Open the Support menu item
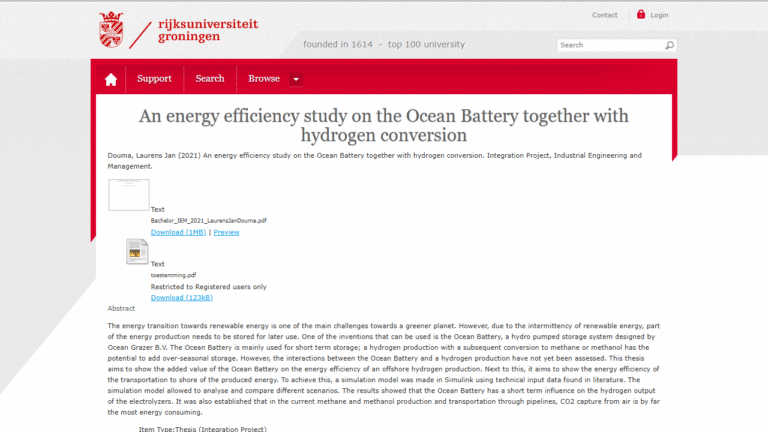The width and height of the screenshot is (768, 432). point(154,79)
